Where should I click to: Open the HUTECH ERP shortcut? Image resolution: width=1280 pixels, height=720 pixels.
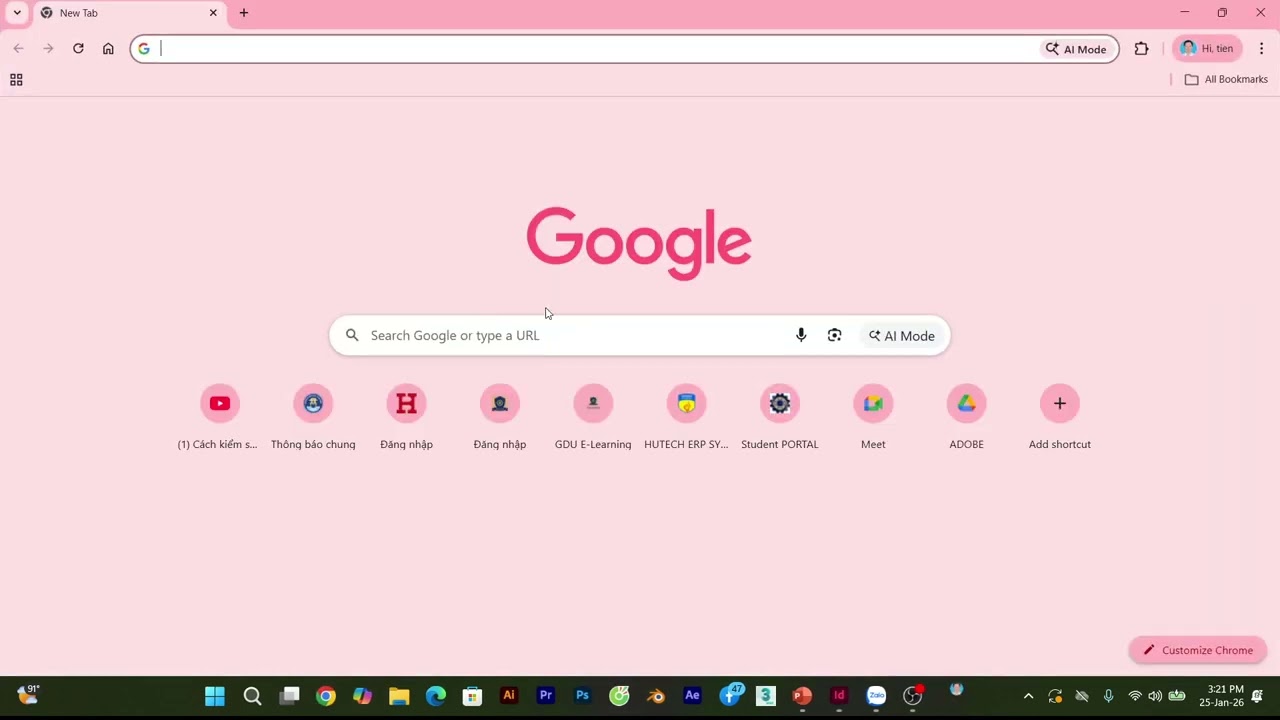point(686,417)
